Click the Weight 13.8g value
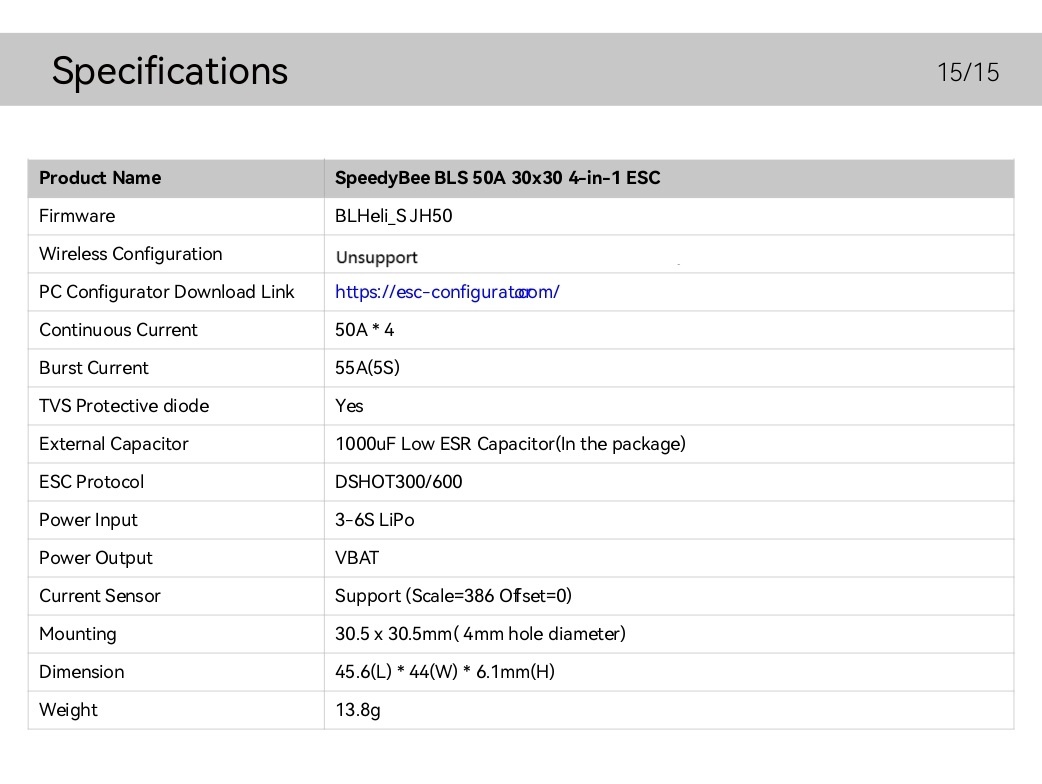1042x784 pixels. [358, 710]
